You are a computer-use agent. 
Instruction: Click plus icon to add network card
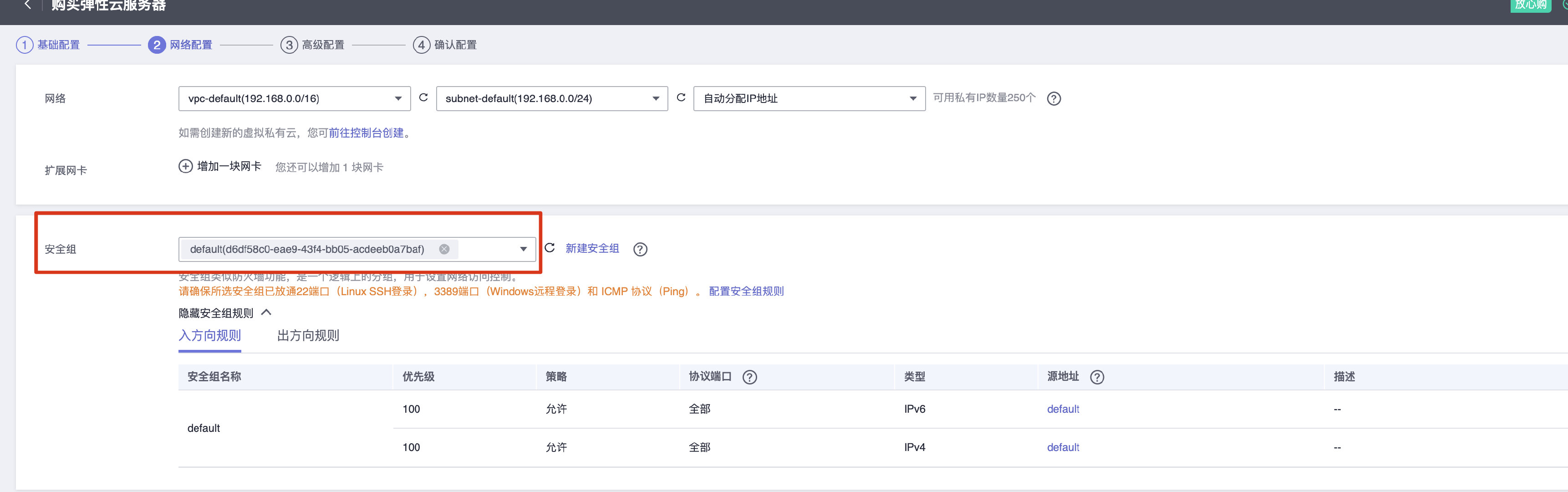(x=185, y=166)
